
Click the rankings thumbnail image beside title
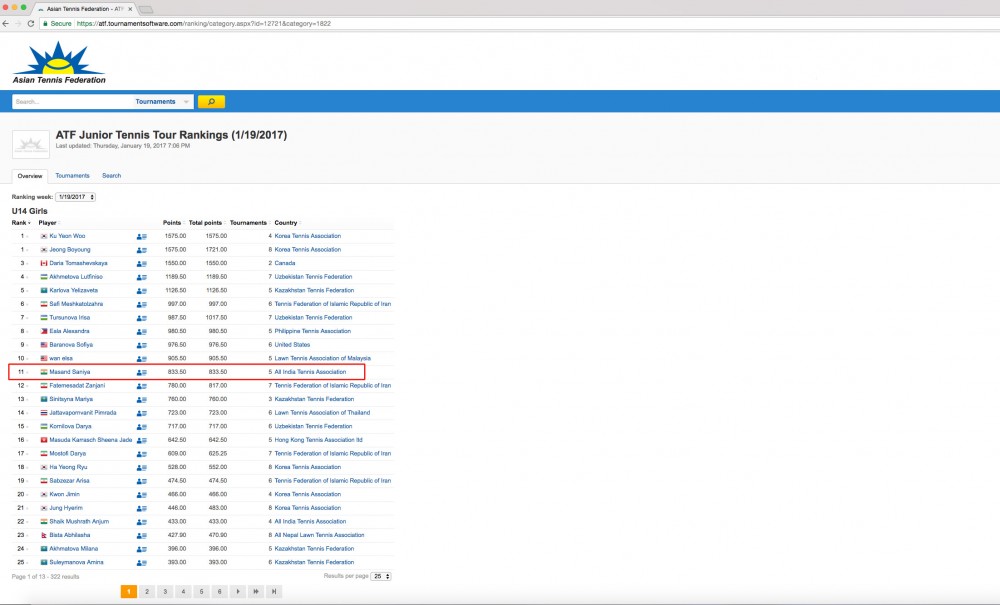[31, 144]
